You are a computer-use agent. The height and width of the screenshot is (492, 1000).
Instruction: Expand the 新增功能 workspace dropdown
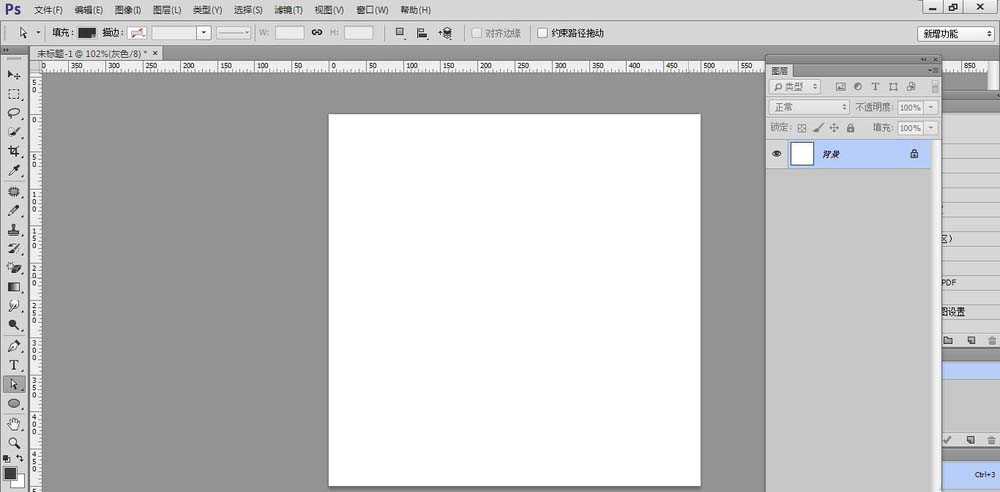point(955,34)
